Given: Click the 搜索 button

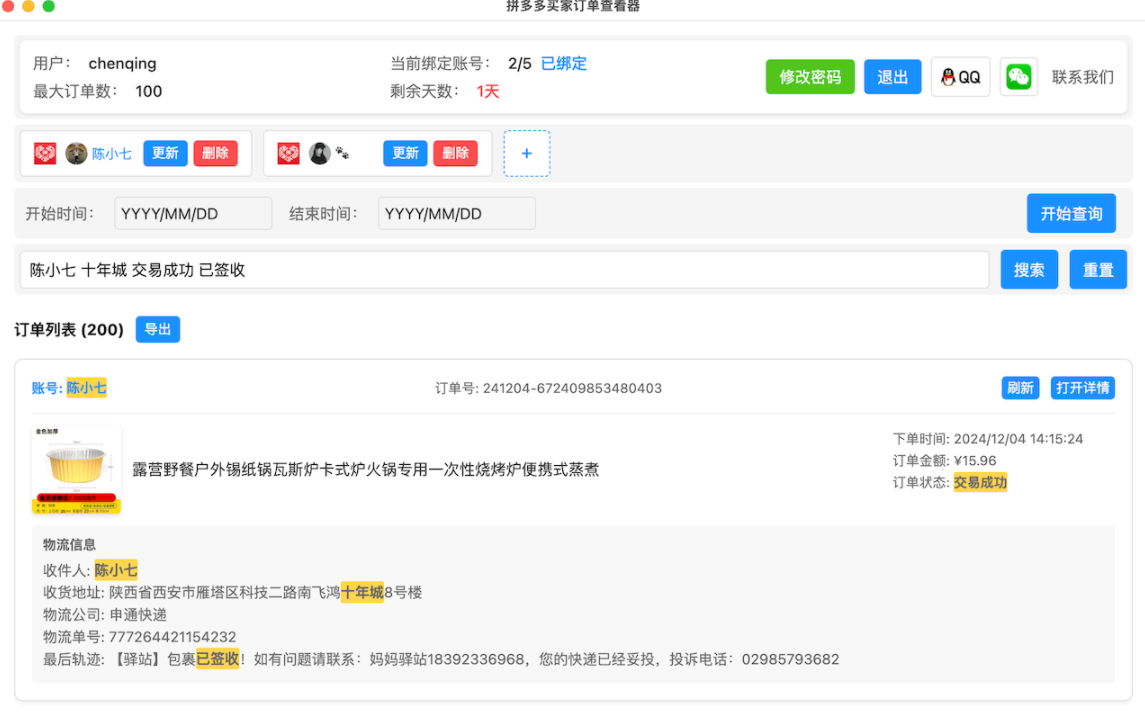Looking at the screenshot, I should [x=1029, y=270].
